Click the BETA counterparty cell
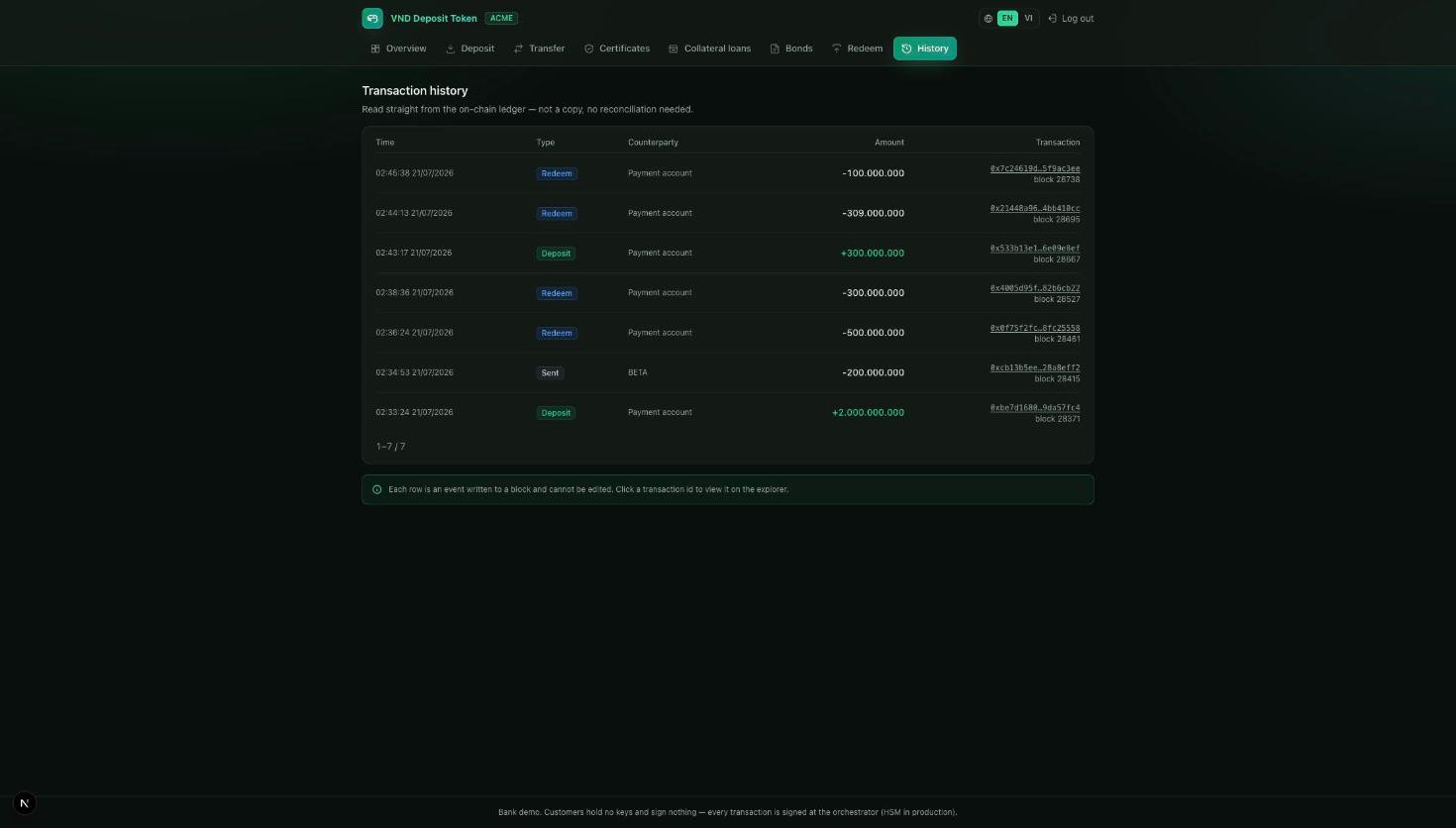1456x828 pixels. 638,372
